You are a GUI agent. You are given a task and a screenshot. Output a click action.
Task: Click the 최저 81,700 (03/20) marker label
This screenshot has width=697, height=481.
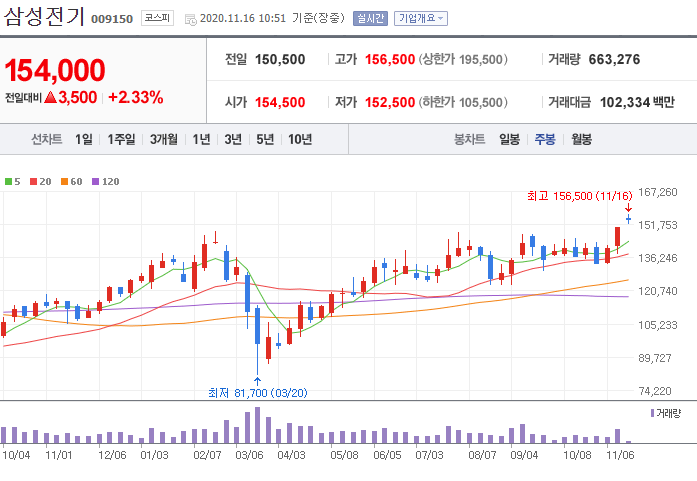pyautogui.click(x=258, y=393)
